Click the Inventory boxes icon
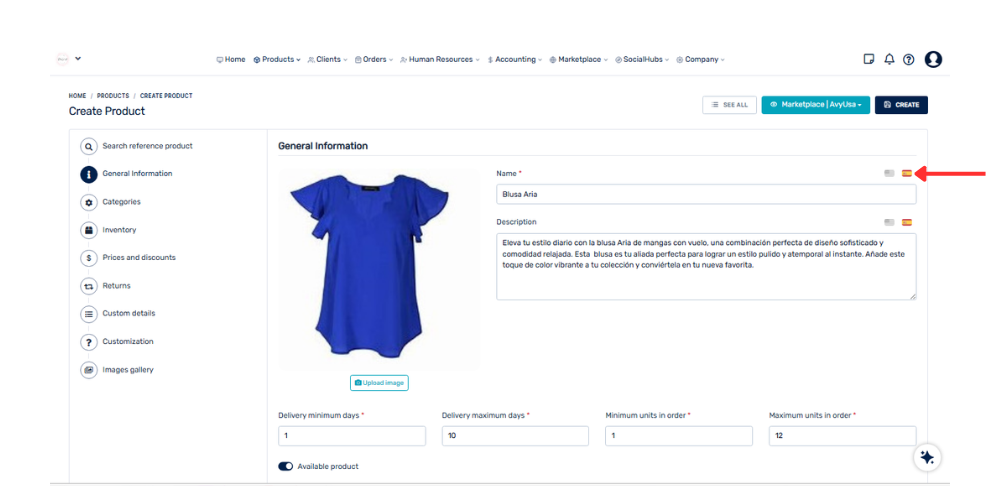Viewport: 1000px width, 500px height. 89,230
